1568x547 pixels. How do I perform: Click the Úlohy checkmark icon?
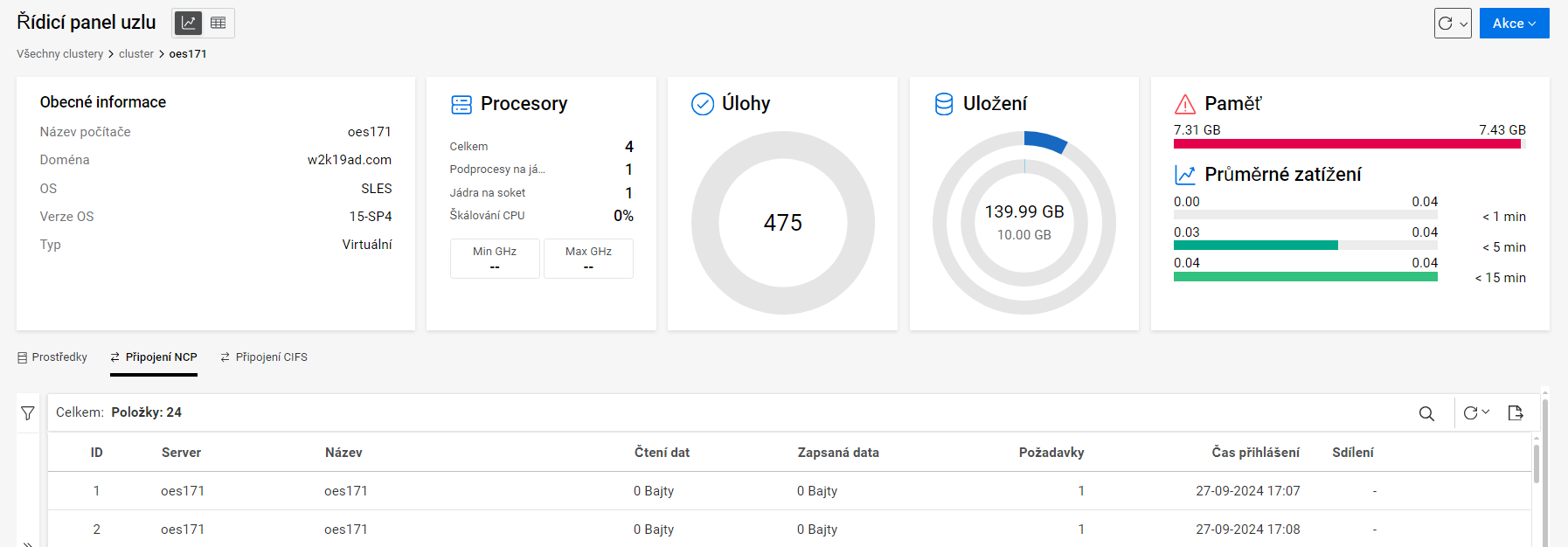pyautogui.click(x=703, y=105)
